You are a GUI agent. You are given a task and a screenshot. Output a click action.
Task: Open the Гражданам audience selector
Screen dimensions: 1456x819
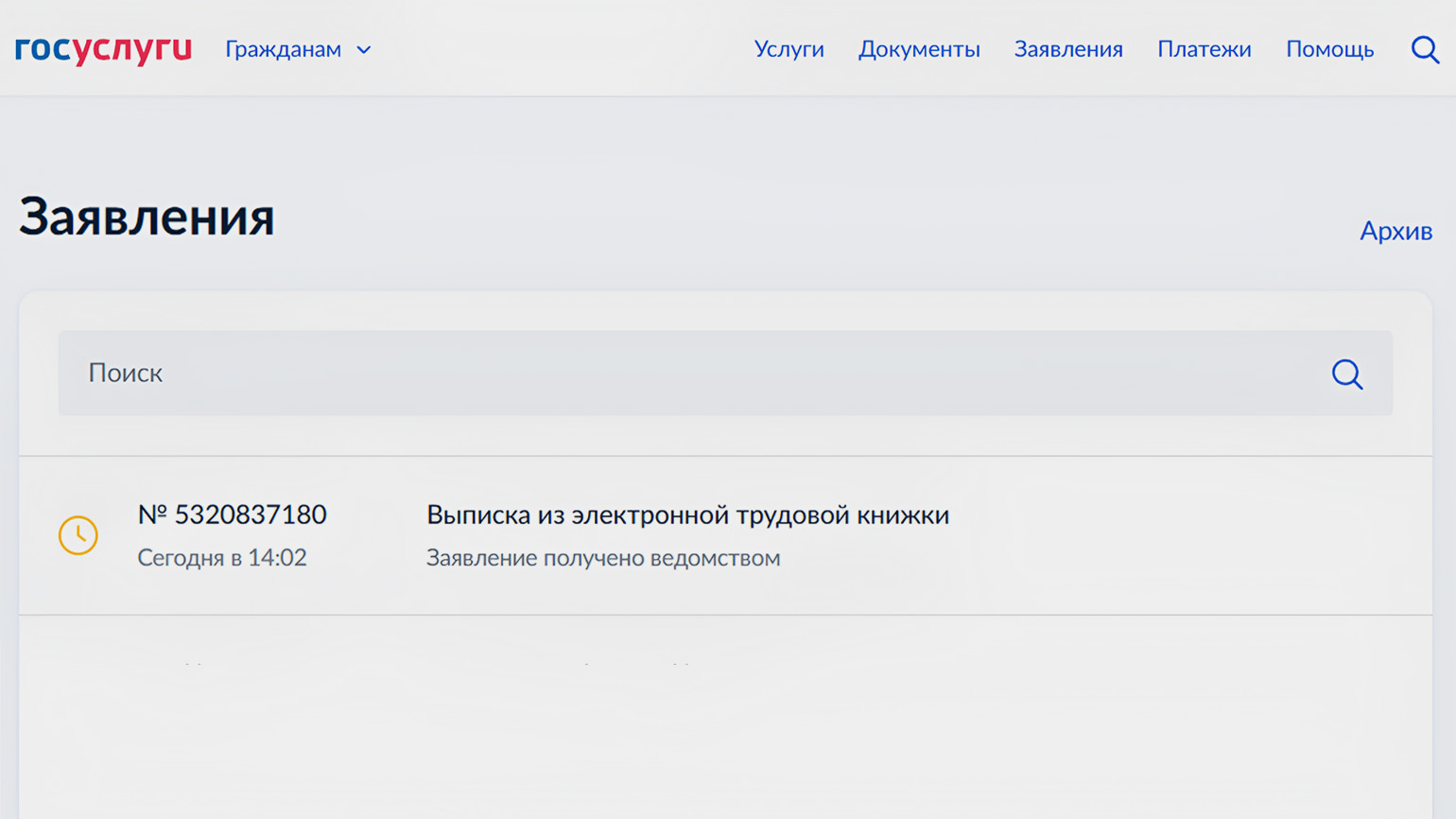click(x=283, y=49)
